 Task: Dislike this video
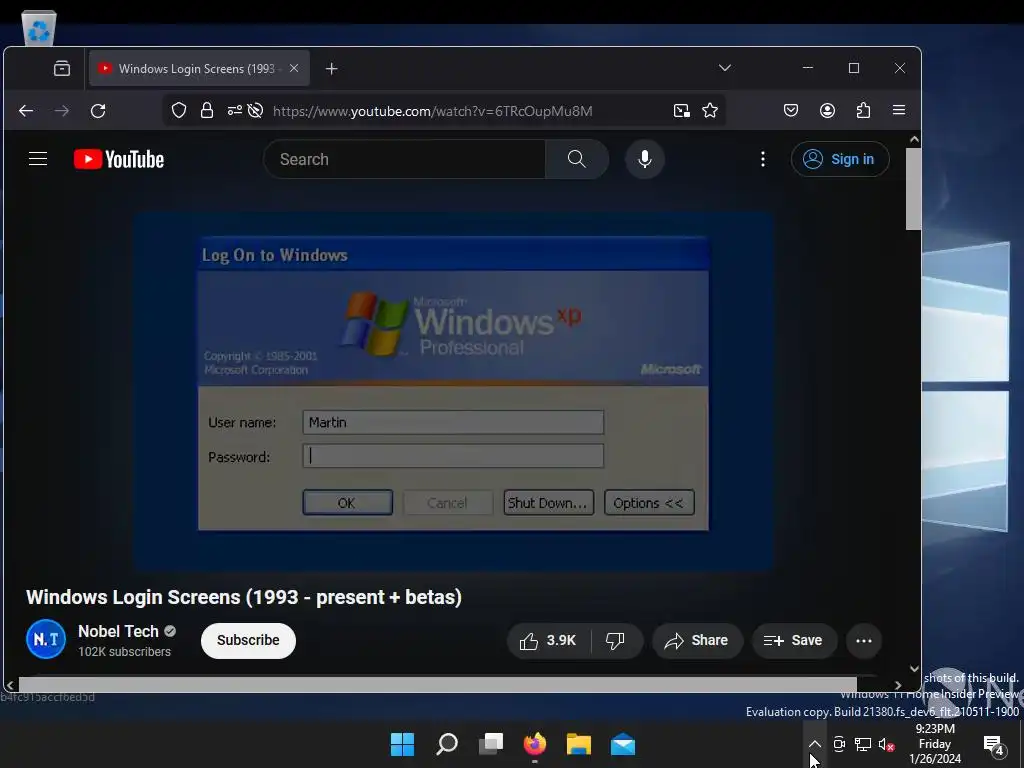coord(616,641)
